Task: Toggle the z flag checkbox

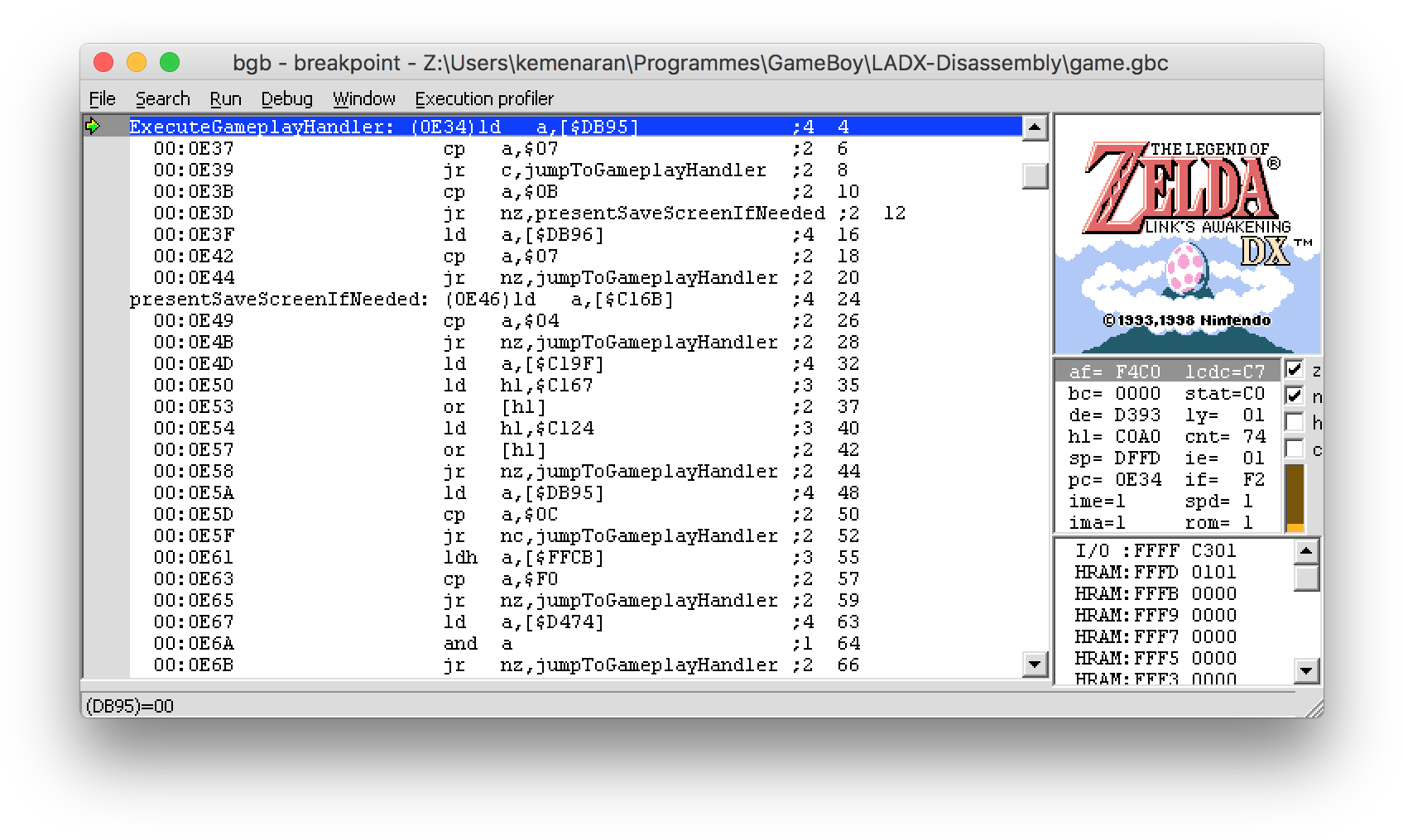Action: (1295, 369)
